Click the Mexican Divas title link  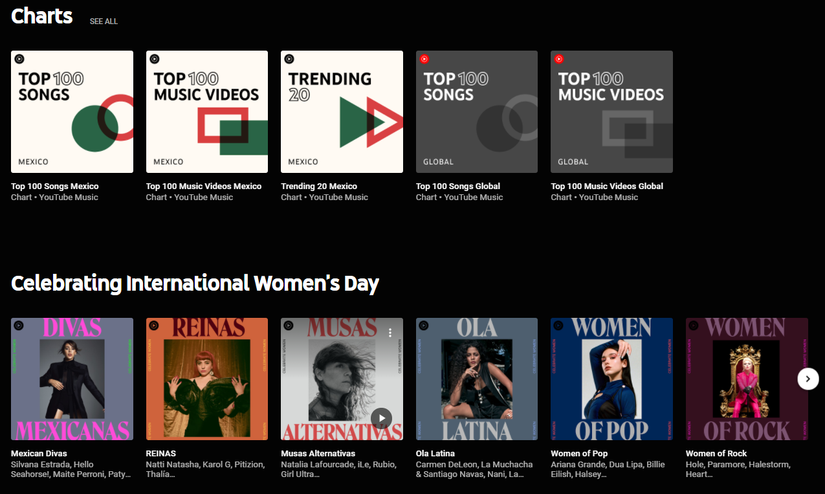point(39,453)
